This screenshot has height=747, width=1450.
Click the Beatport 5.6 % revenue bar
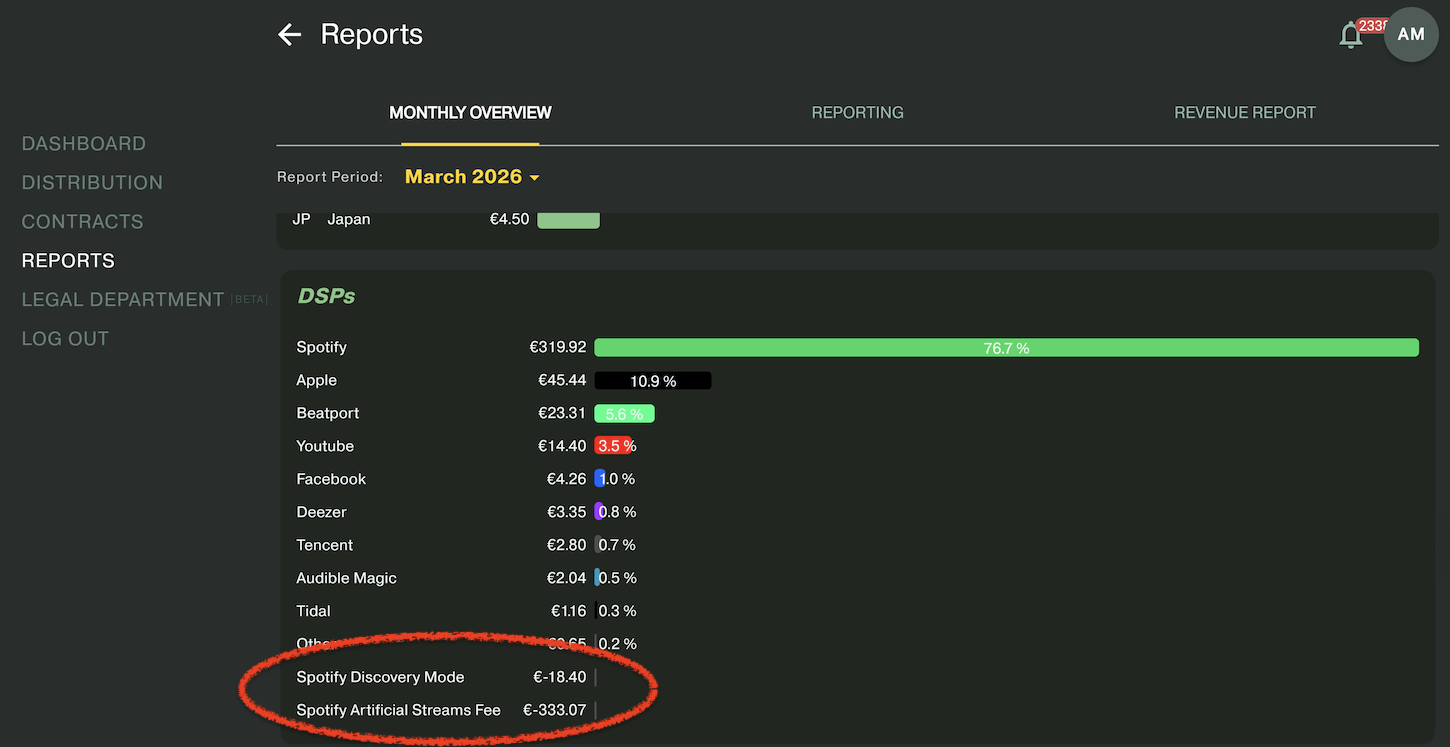[624, 414]
